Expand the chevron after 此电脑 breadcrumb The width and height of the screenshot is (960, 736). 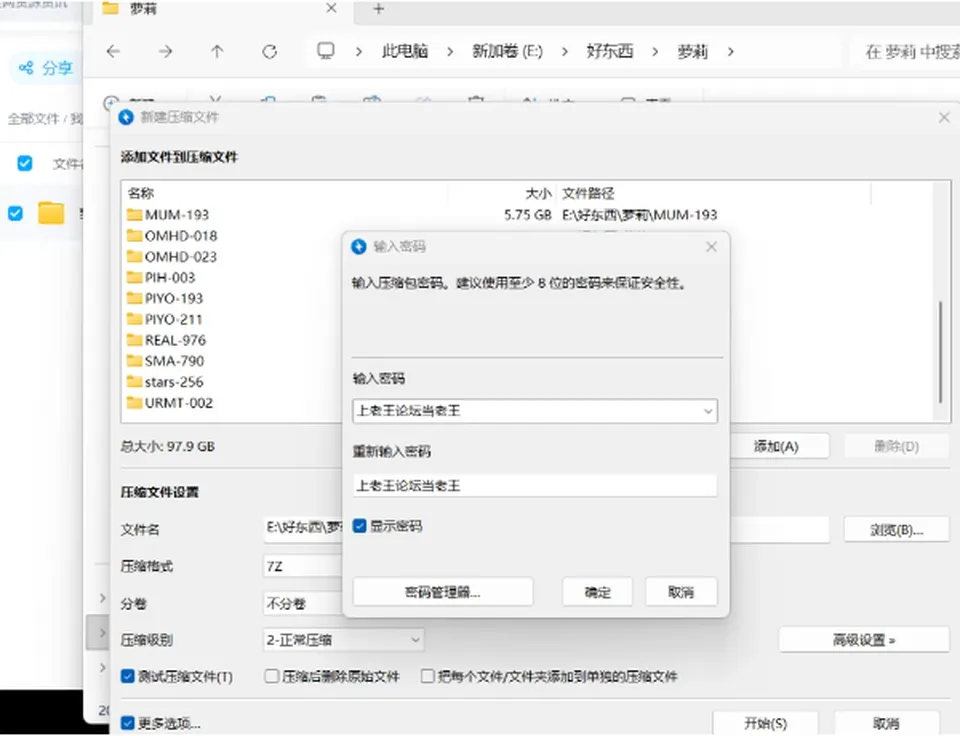pyautogui.click(x=450, y=52)
